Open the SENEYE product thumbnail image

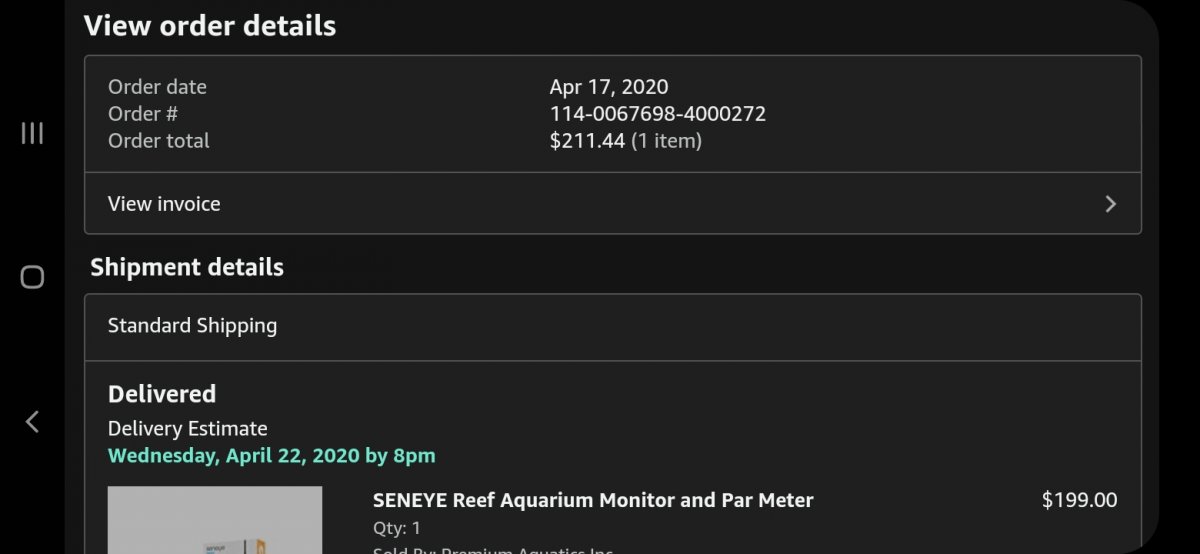coord(215,520)
